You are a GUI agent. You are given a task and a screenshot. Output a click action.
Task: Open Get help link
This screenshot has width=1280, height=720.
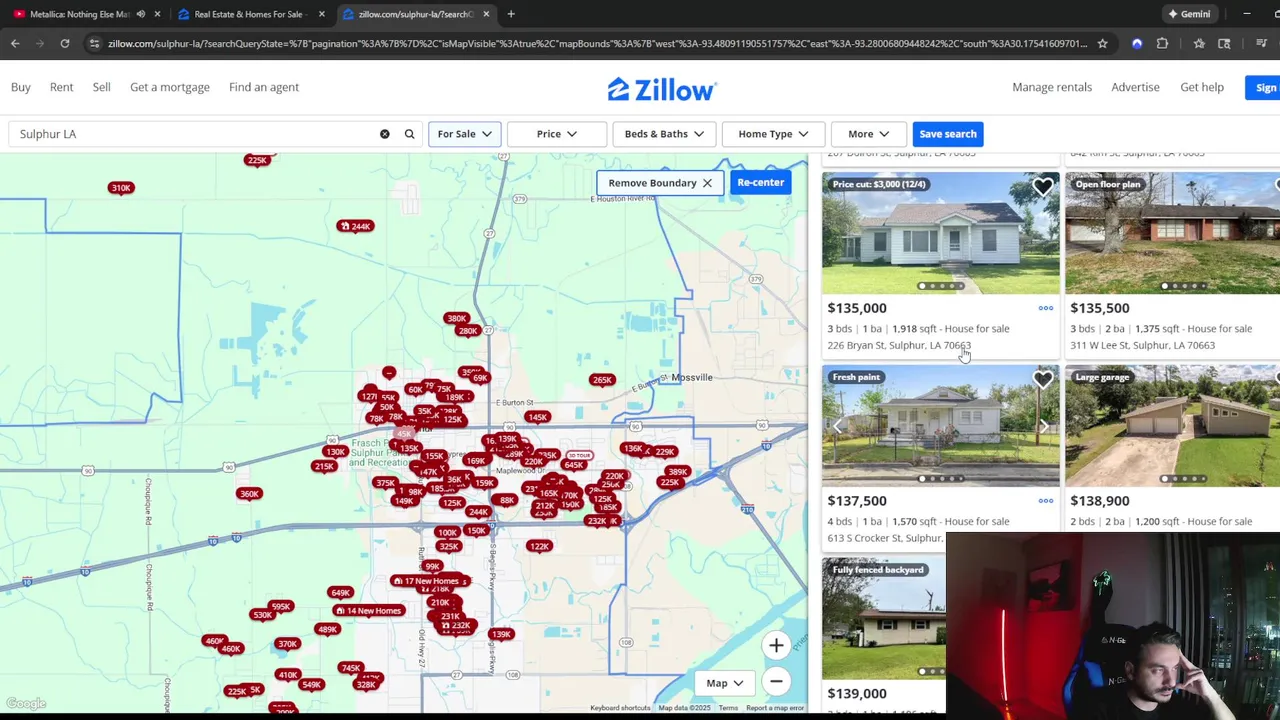(x=1202, y=87)
